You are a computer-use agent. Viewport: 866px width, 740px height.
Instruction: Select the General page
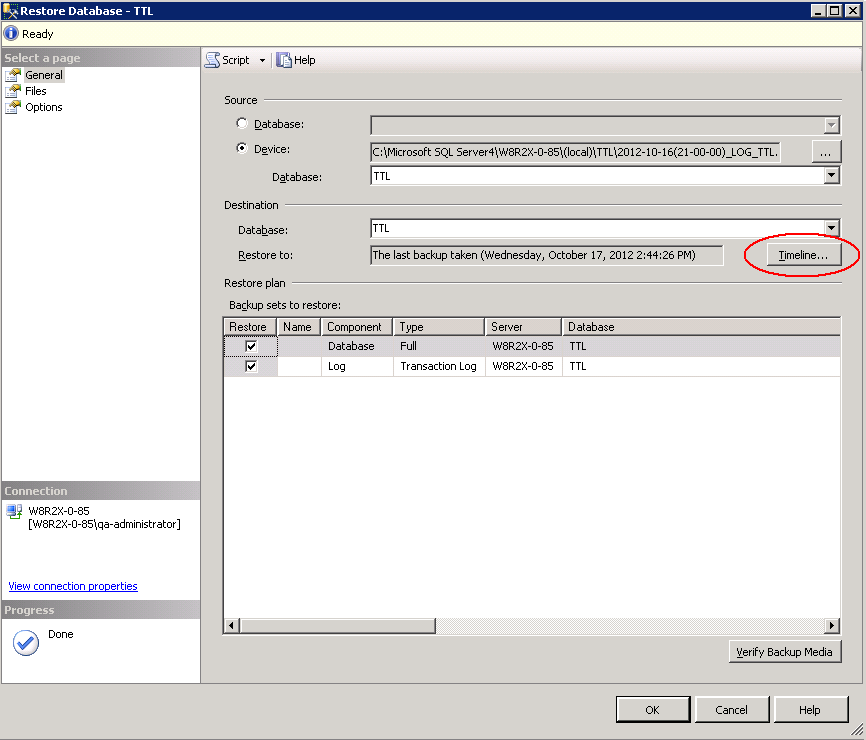pyautogui.click(x=44, y=75)
